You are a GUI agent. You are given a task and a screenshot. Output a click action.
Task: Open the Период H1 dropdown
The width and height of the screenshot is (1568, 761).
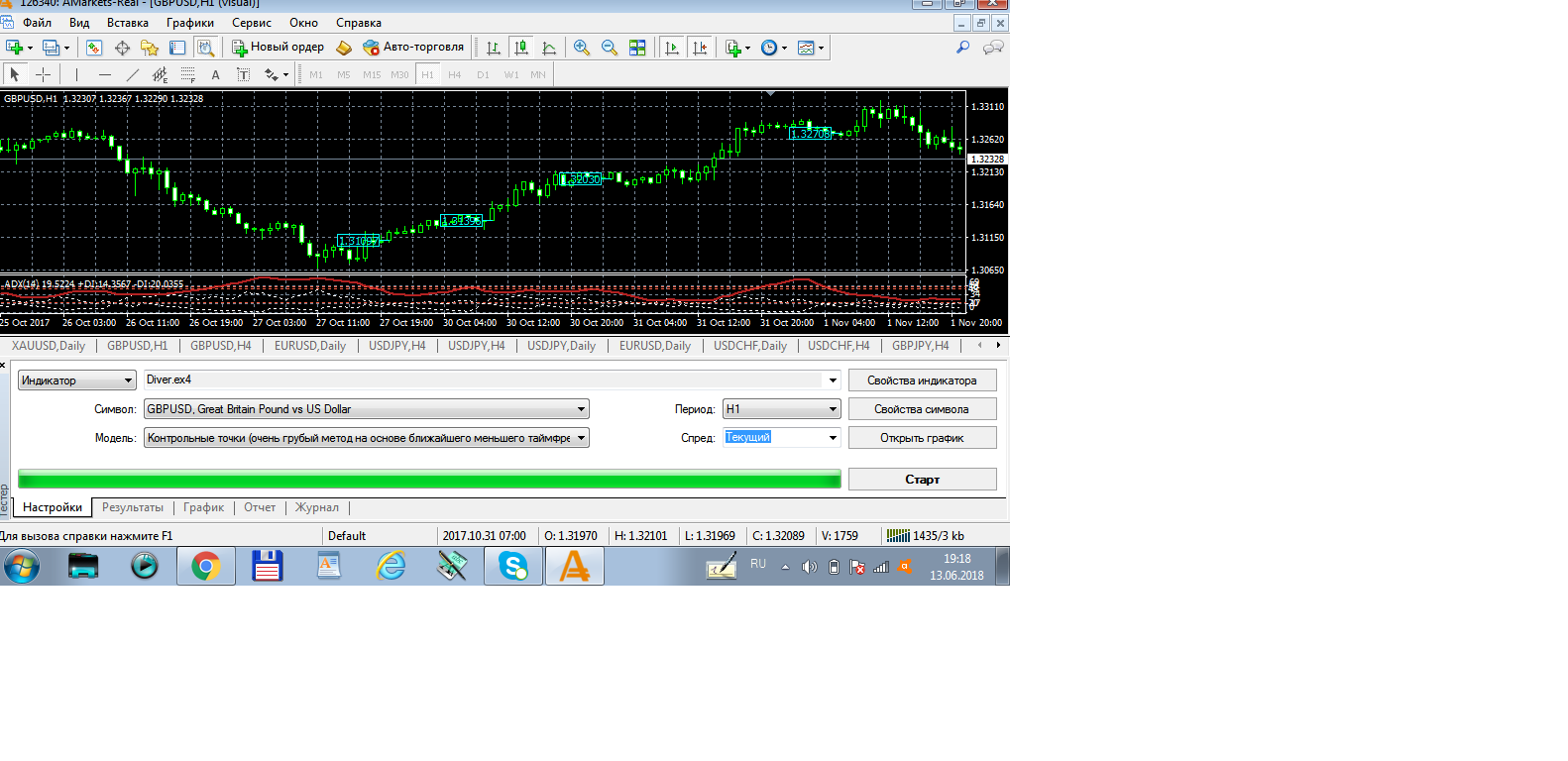click(x=833, y=409)
